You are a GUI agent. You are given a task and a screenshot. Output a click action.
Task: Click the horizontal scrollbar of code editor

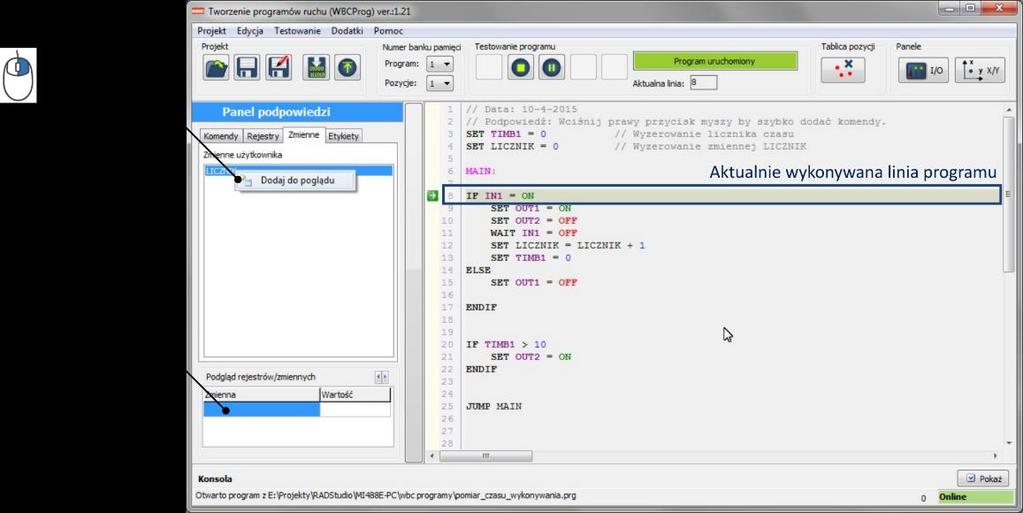point(485,456)
